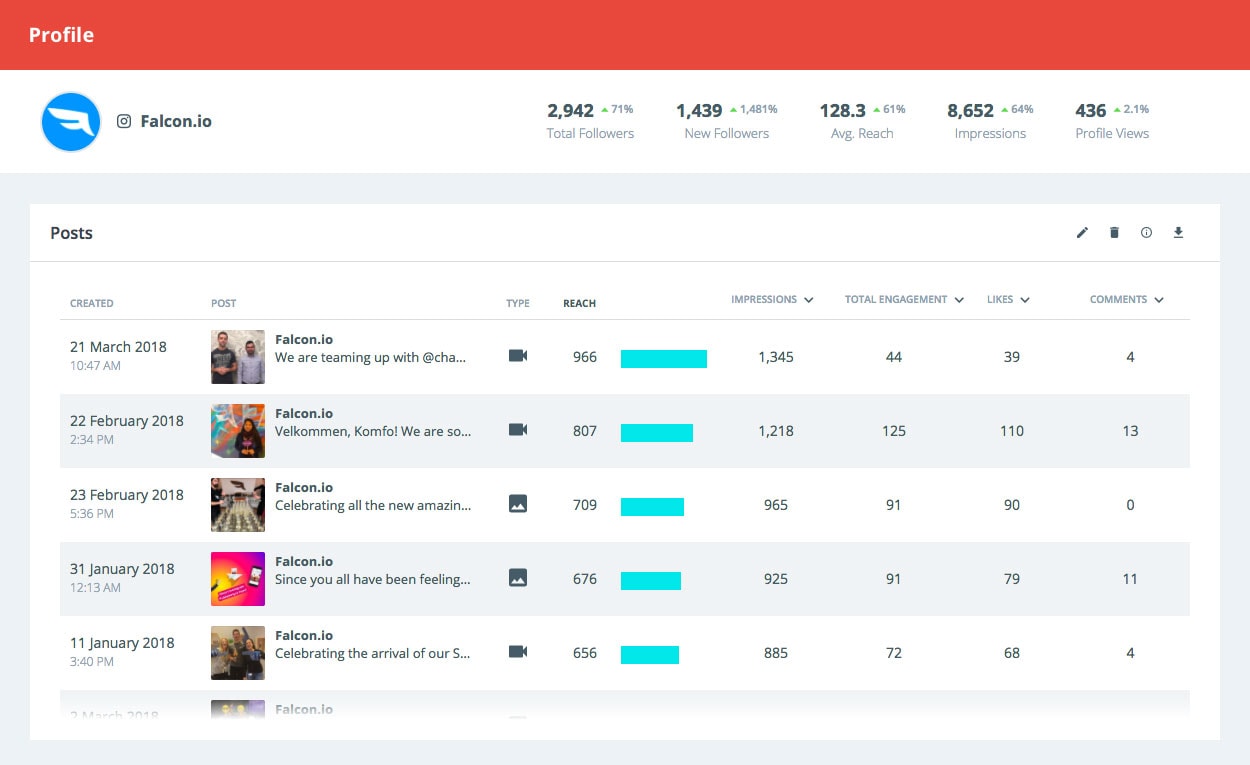Image resolution: width=1250 pixels, height=765 pixels.
Task: Click the Created column header
Action: point(92,303)
